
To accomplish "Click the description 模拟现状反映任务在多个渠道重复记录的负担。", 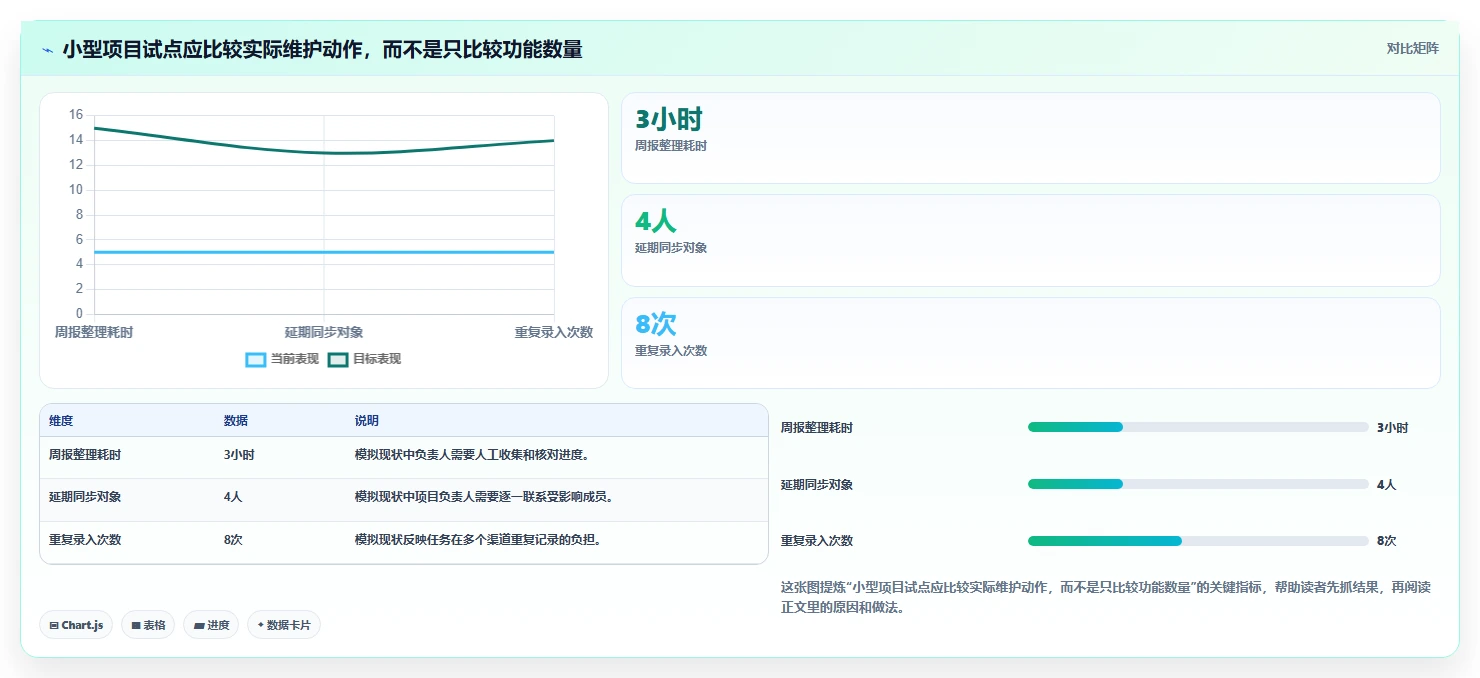I will coord(478,540).
